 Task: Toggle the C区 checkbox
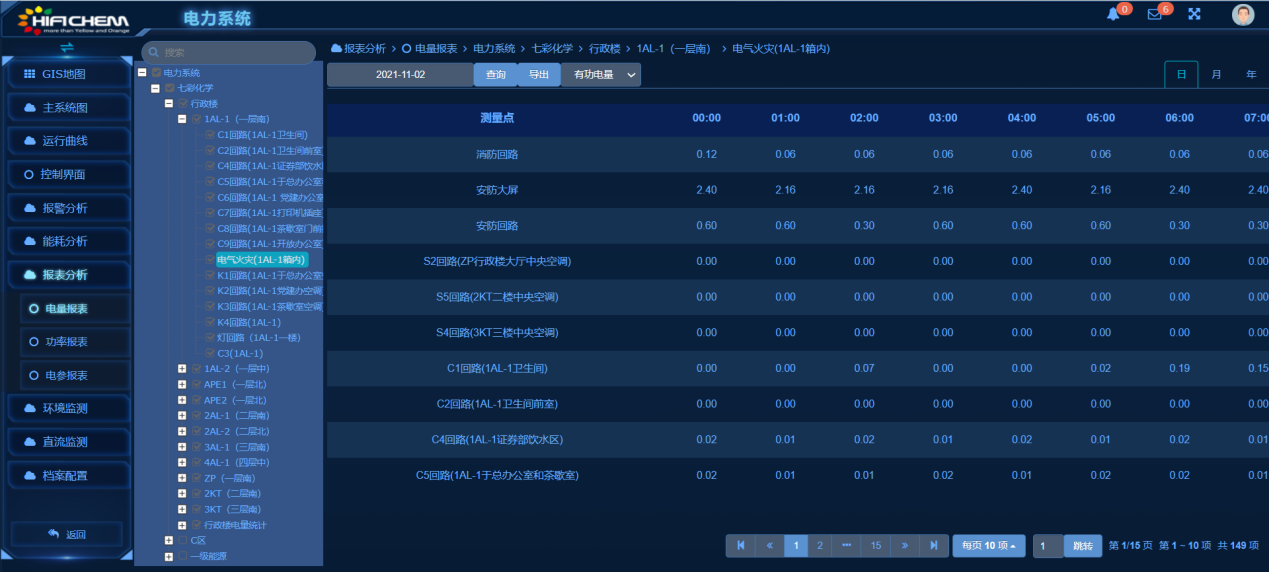(x=182, y=541)
